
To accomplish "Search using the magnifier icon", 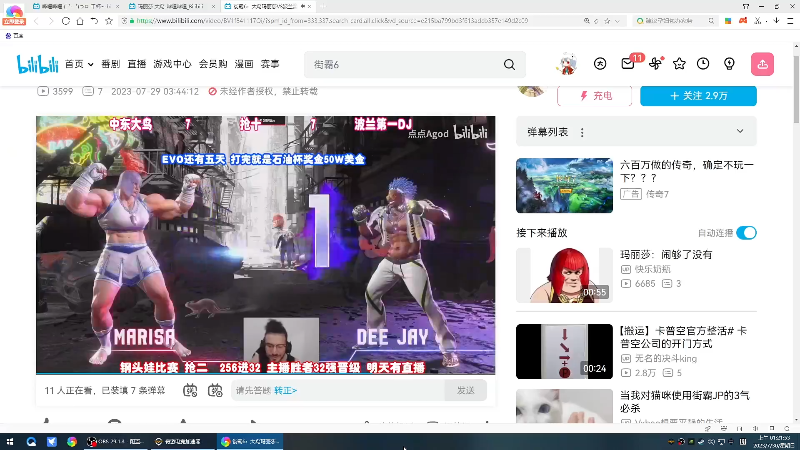I will tap(509, 65).
